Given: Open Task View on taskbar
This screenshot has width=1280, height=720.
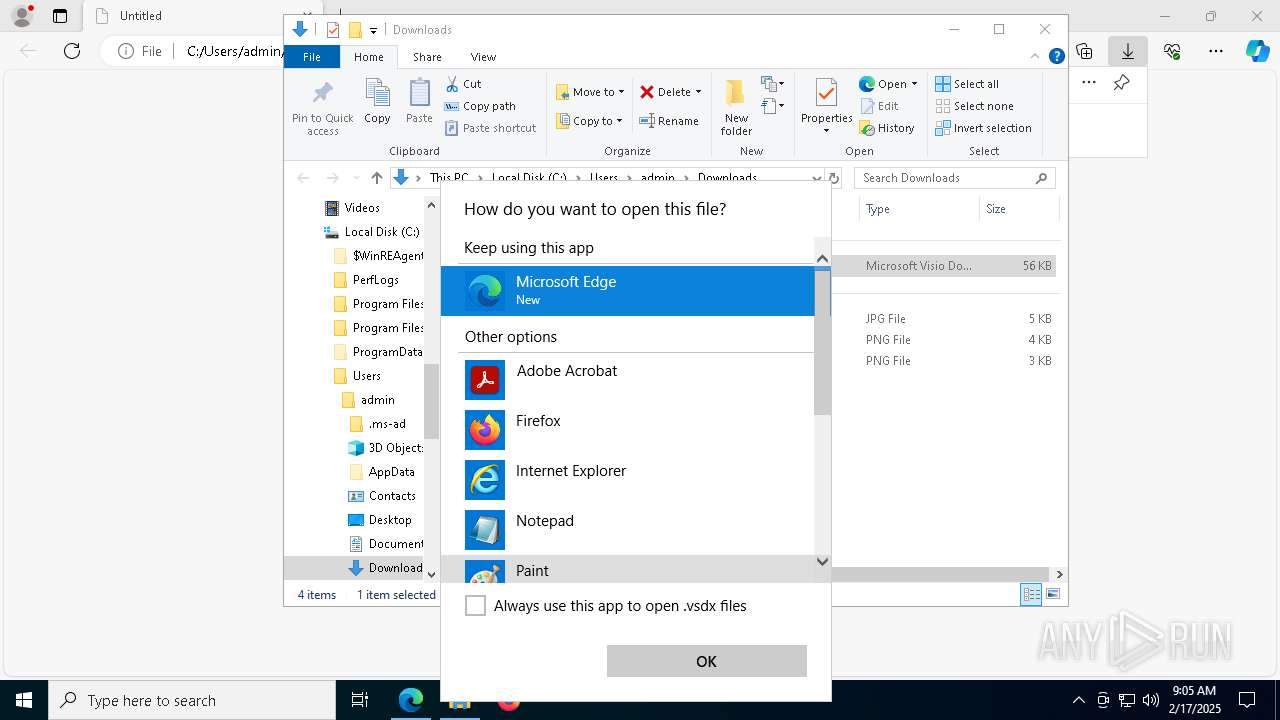Looking at the screenshot, I should [x=360, y=700].
